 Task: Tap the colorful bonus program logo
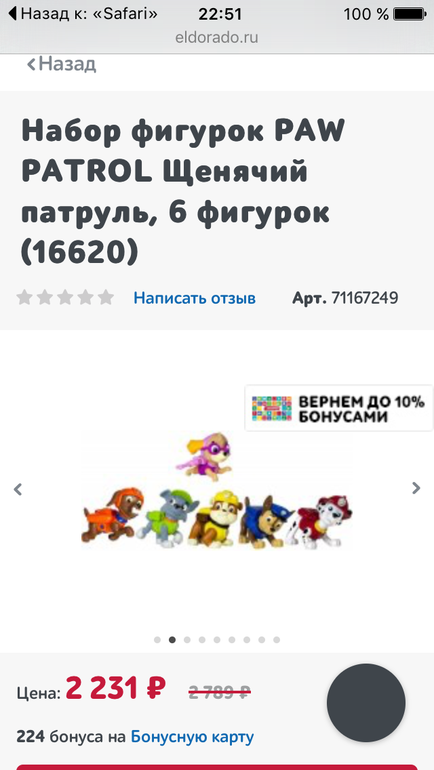(271, 409)
